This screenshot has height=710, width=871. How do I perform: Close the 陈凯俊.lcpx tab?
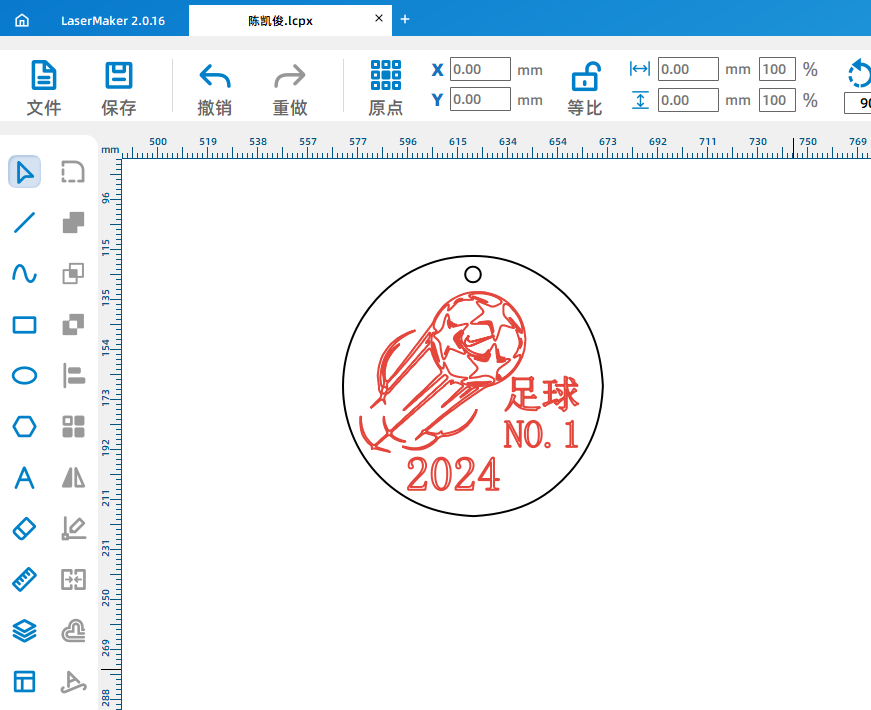[x=379, y=19]
